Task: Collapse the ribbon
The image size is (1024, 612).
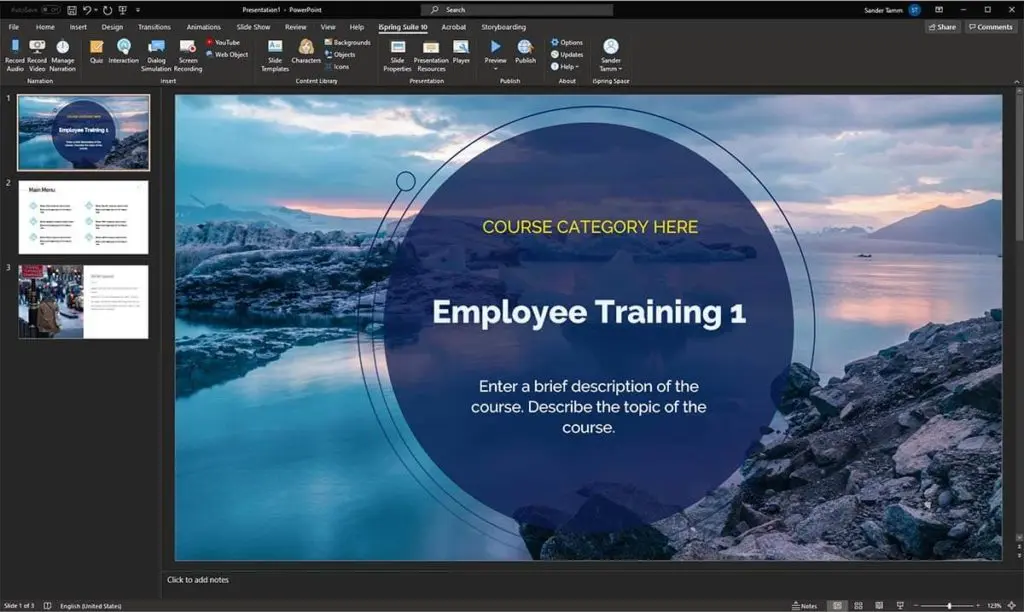Action: (x=1016, y=82)
